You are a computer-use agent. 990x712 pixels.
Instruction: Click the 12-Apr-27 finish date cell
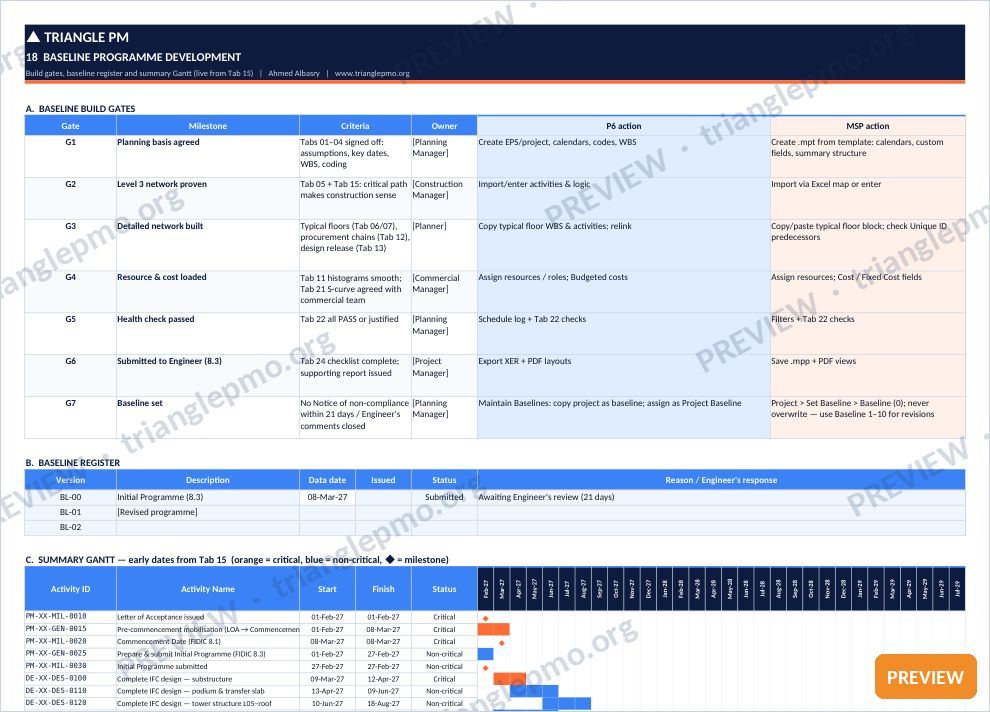383,679
